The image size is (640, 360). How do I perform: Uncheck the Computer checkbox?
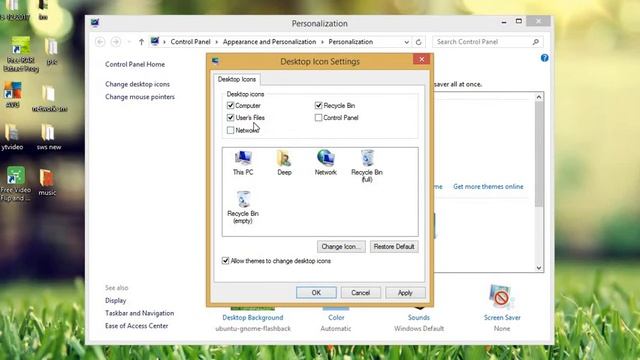pyautogui.click(x=230, y=105)
